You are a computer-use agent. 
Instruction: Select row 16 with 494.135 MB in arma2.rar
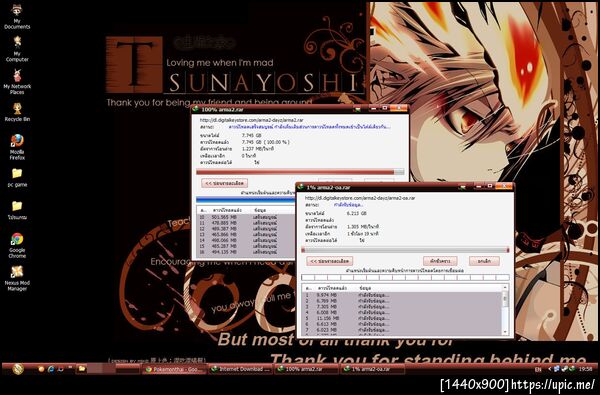[246, 252]
